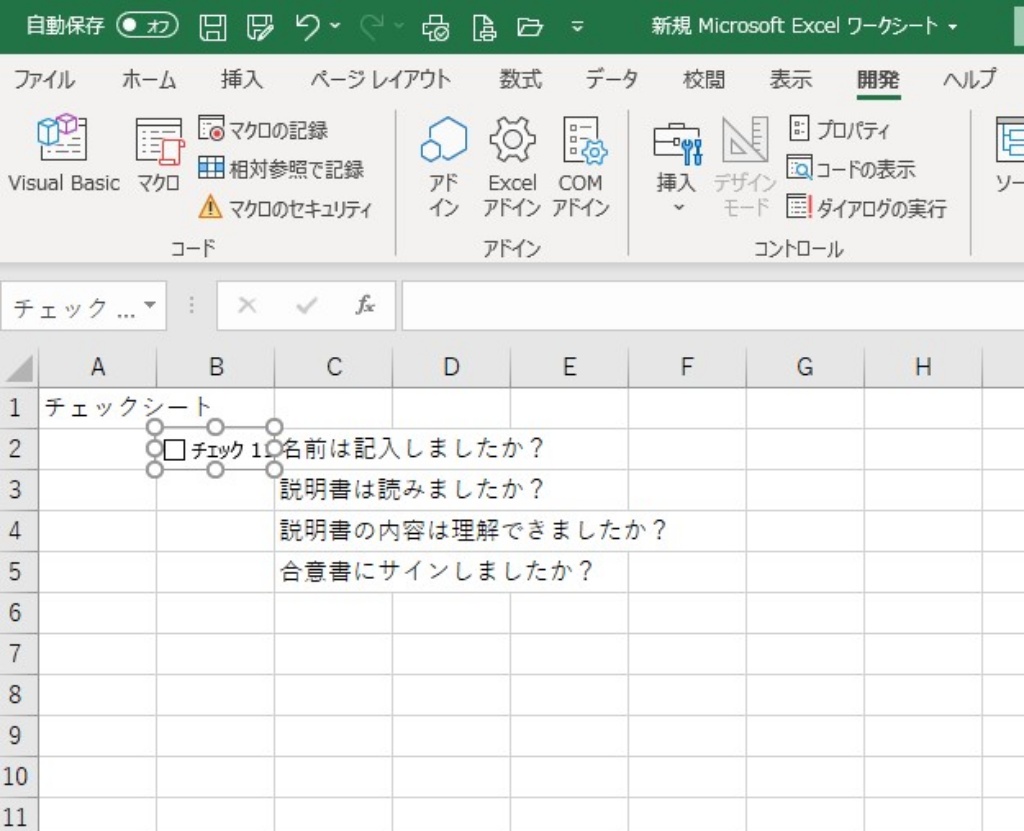Switch to the 数式 tab
Image resolution: width=1024 pixels, height=831 pixels.
(x=520, y=80)
